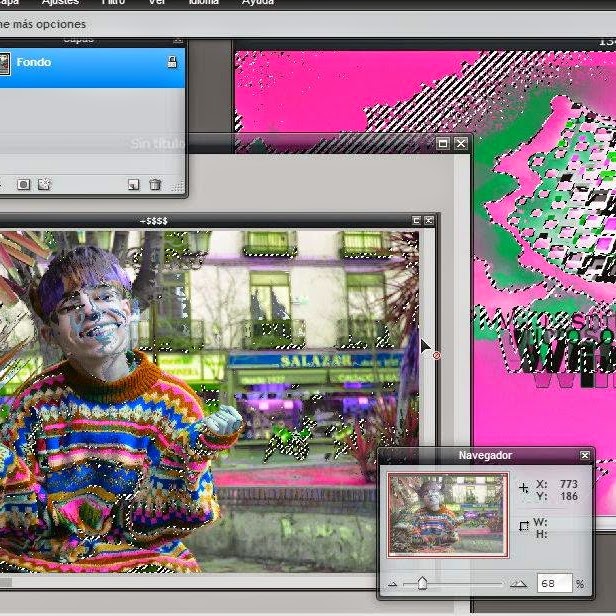Delete layer using the trash icon
Viewport: 616px width, 616px height.
point(155,185)
